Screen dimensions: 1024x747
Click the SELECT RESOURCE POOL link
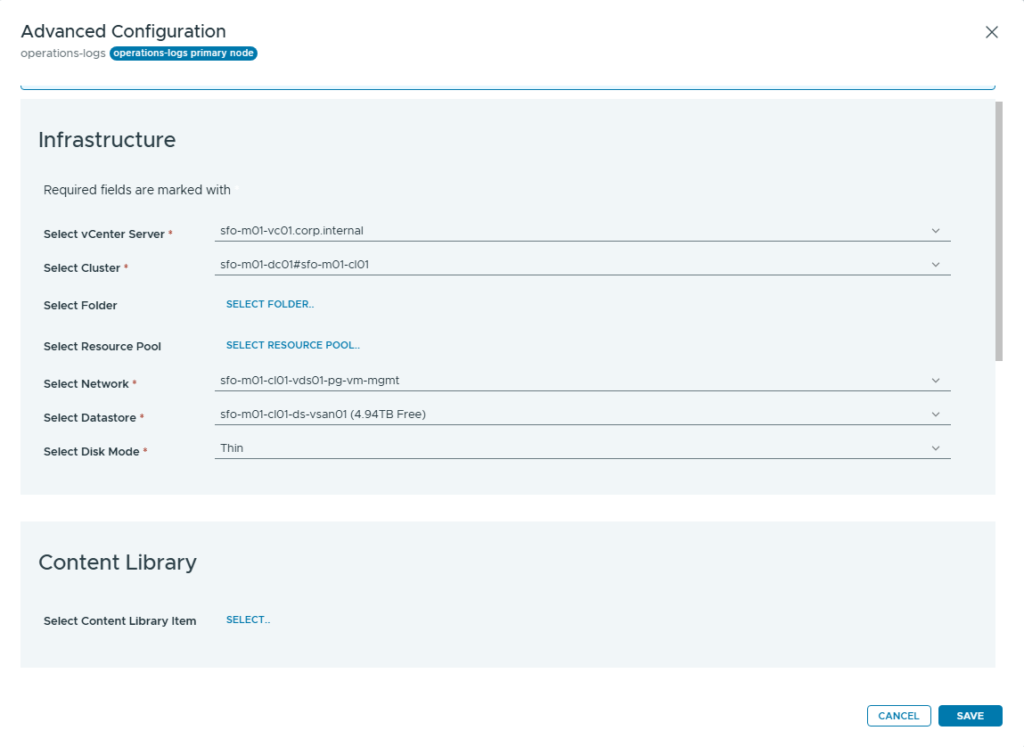[292, 346]
